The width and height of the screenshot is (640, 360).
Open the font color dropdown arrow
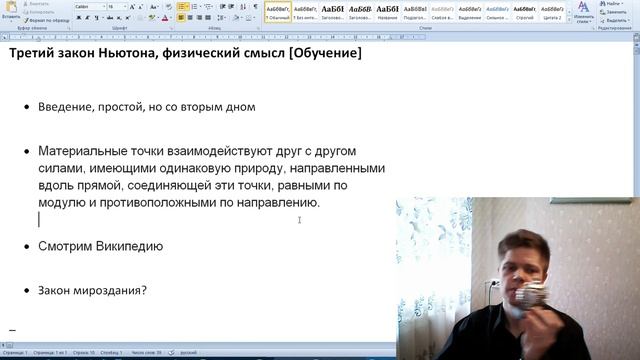click(170, 18)
